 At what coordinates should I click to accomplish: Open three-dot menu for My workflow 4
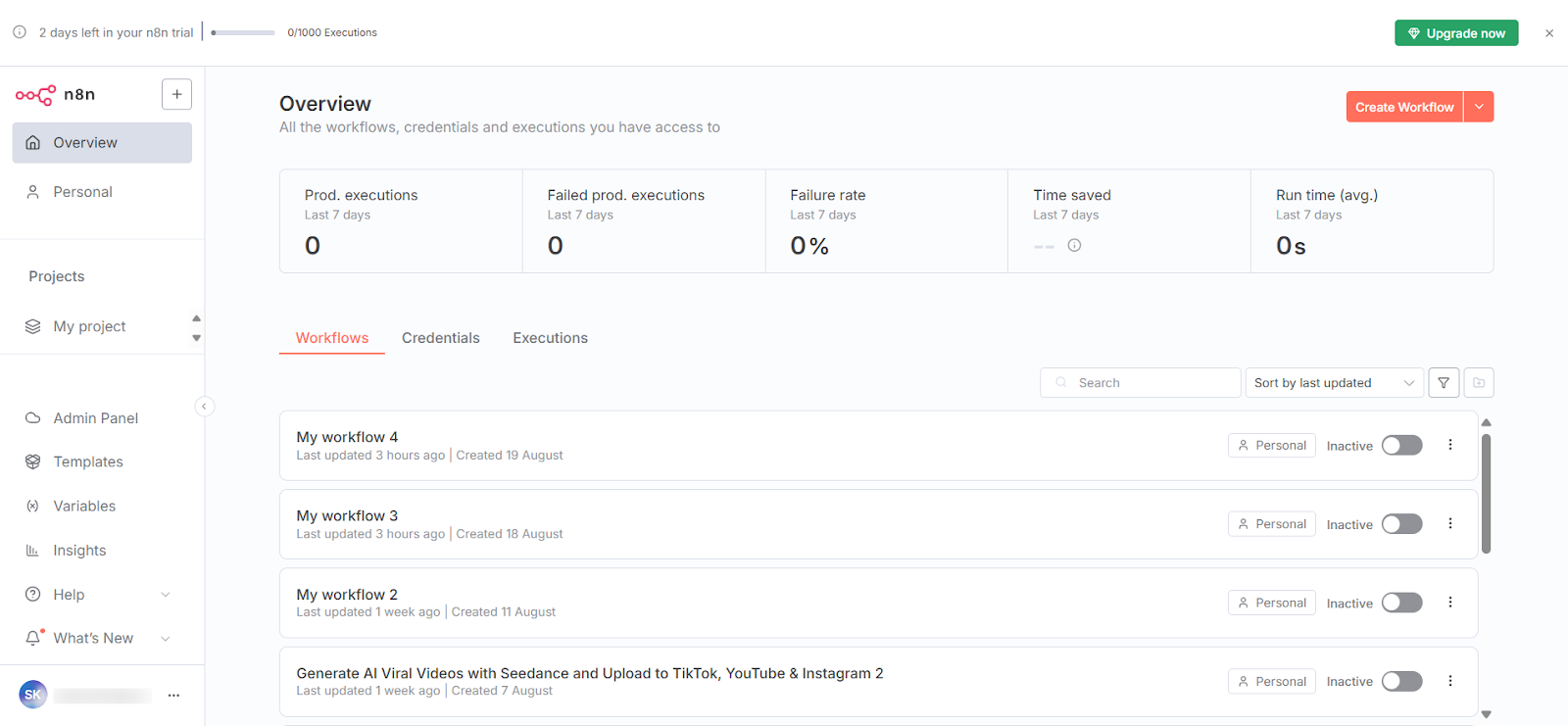pos(1450,445)
